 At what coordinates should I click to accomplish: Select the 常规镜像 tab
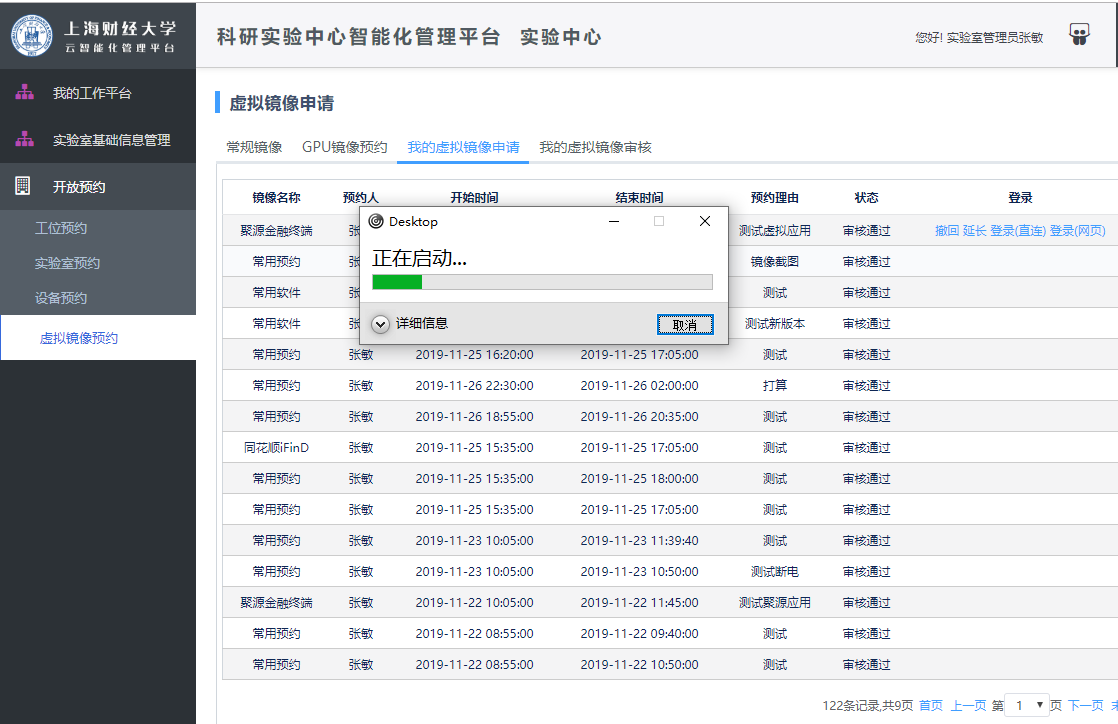pyautogui.click(x=255, y=147)
